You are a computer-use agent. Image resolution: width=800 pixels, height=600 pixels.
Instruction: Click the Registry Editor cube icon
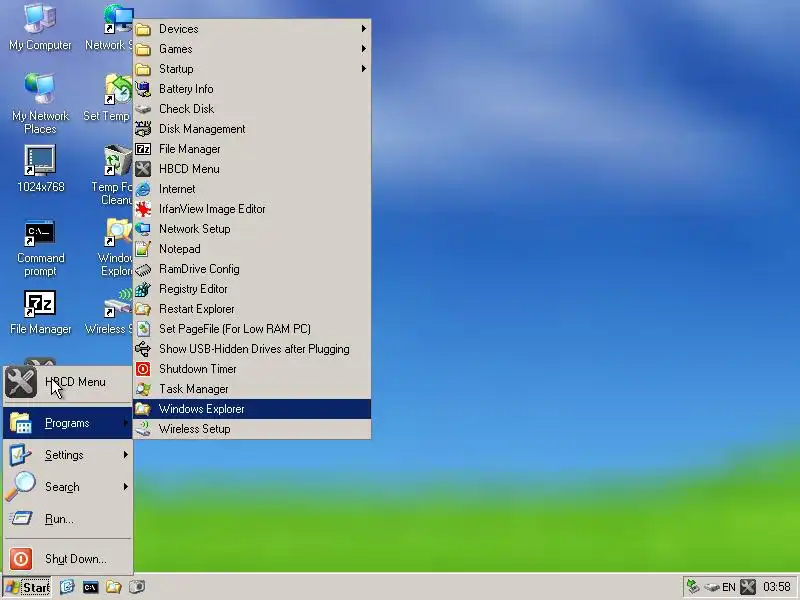[143, 289]
